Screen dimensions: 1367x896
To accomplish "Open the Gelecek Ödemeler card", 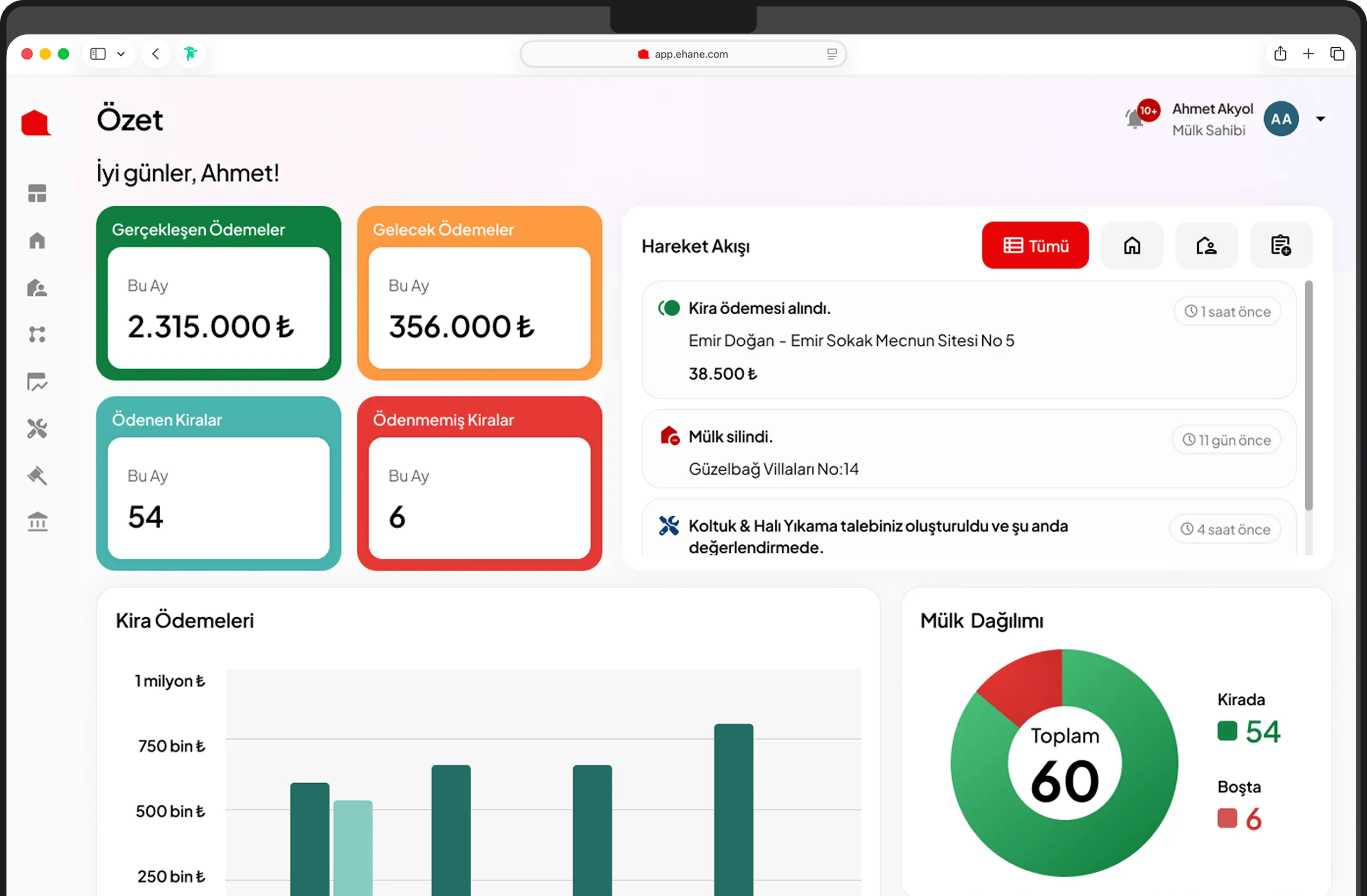I will (x=480, y=293).
